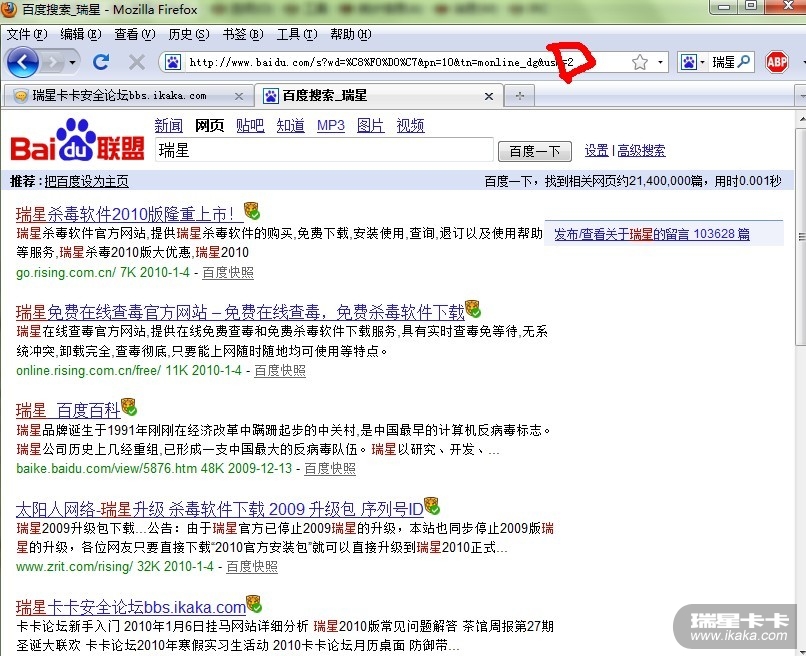Viewport: 806px width, 656px height.
Task: Open the 文件 menu
Action: tap(26, 34)
